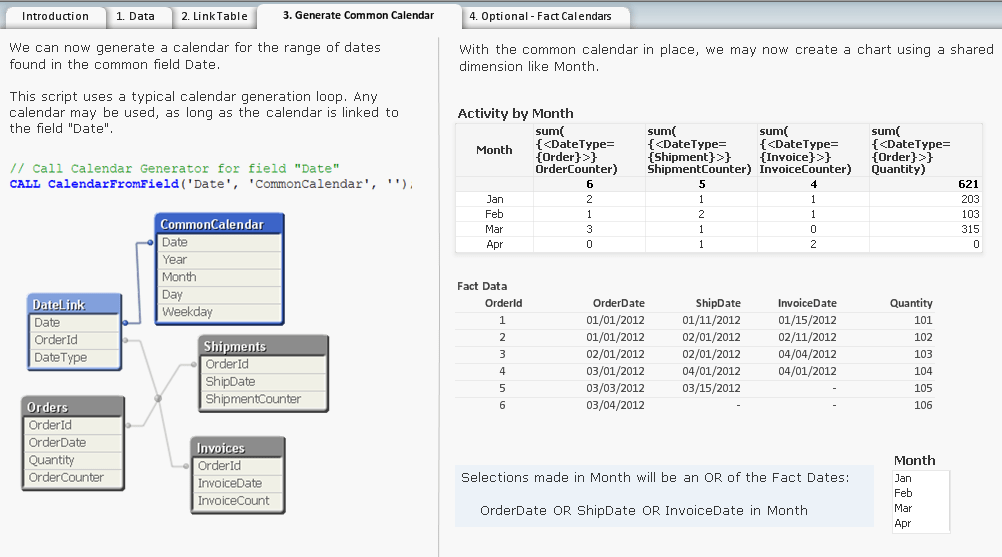
Task: Click the ShipDate header in Fact Data
Action: [x=718, y=303]
